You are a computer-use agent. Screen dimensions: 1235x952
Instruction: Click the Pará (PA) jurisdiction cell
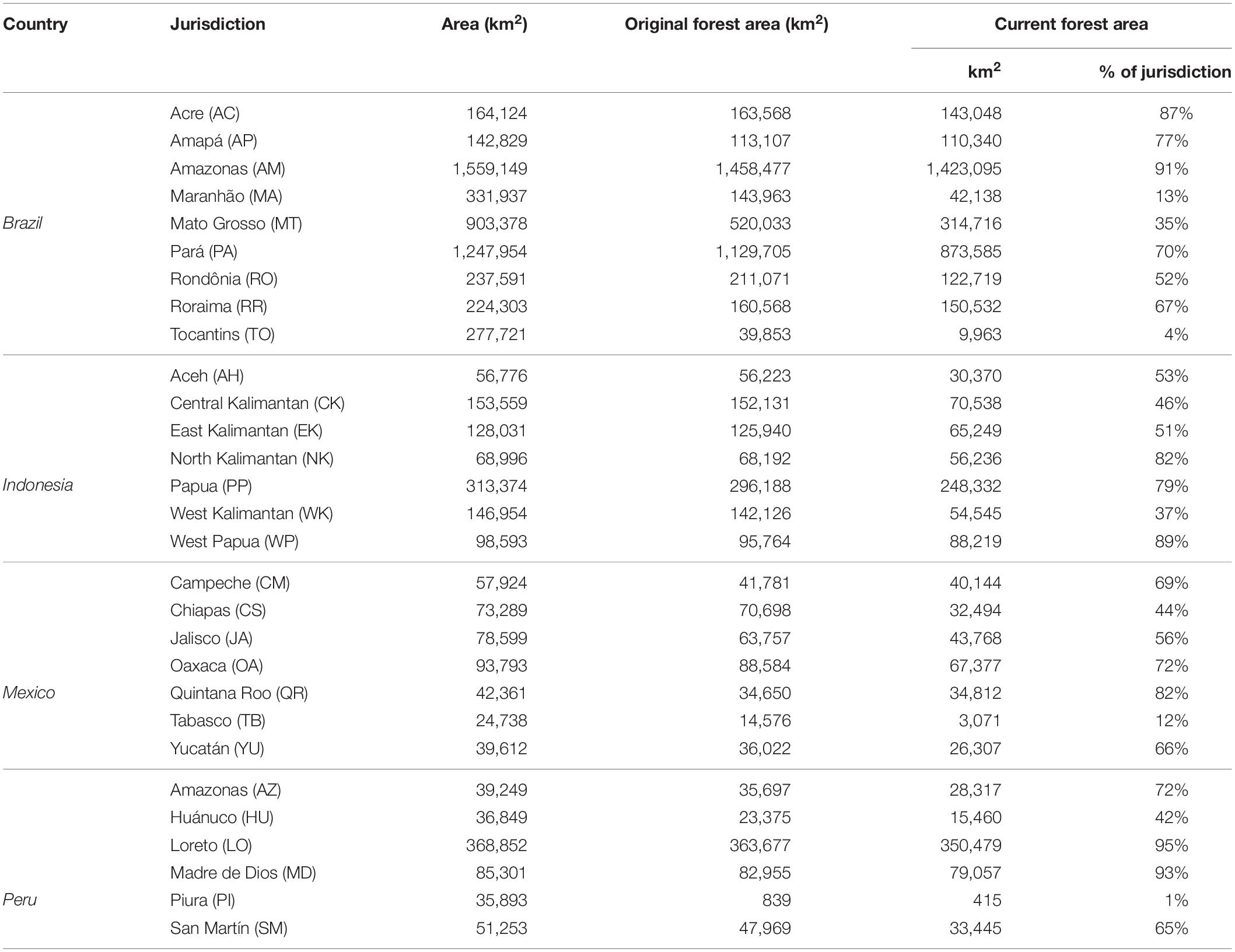[204, 251]
